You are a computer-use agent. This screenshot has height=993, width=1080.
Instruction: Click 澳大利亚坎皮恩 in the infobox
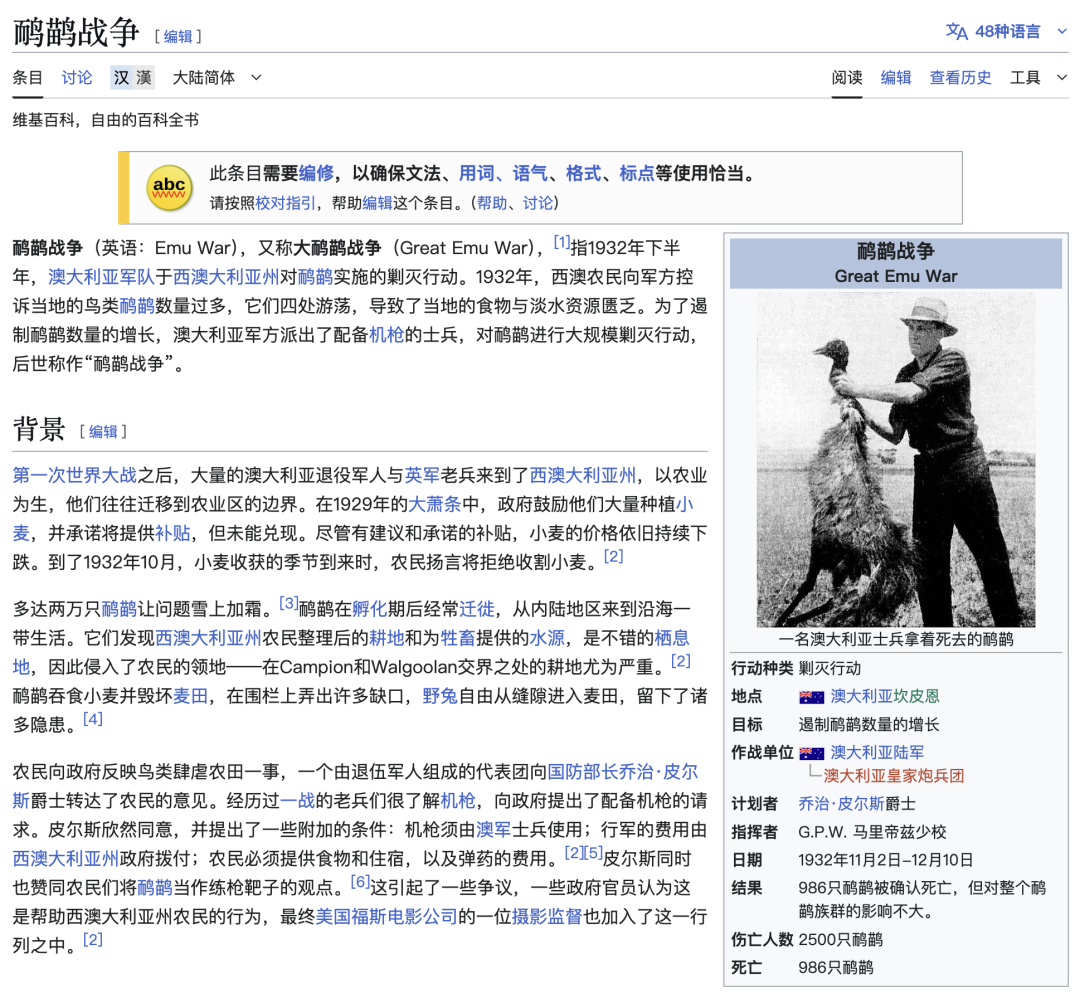[x=884, y=696]
